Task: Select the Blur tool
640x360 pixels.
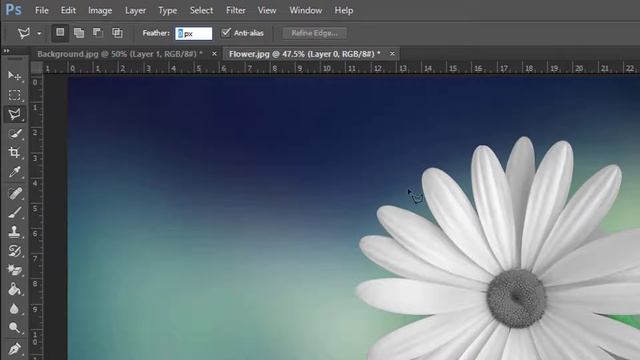Action: (x=14, y=309)
